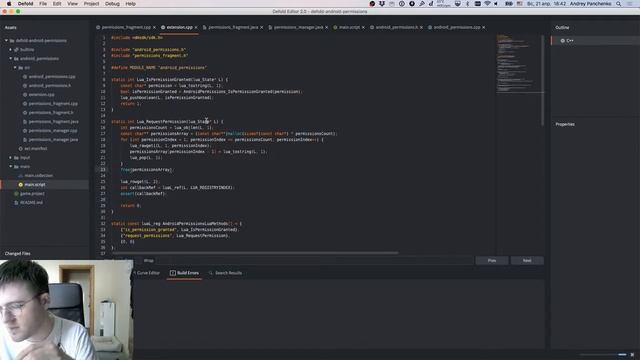Screen dimensions: 640x360
Task: Close the android_permissions.cpp tab
Action: (484, 27)
